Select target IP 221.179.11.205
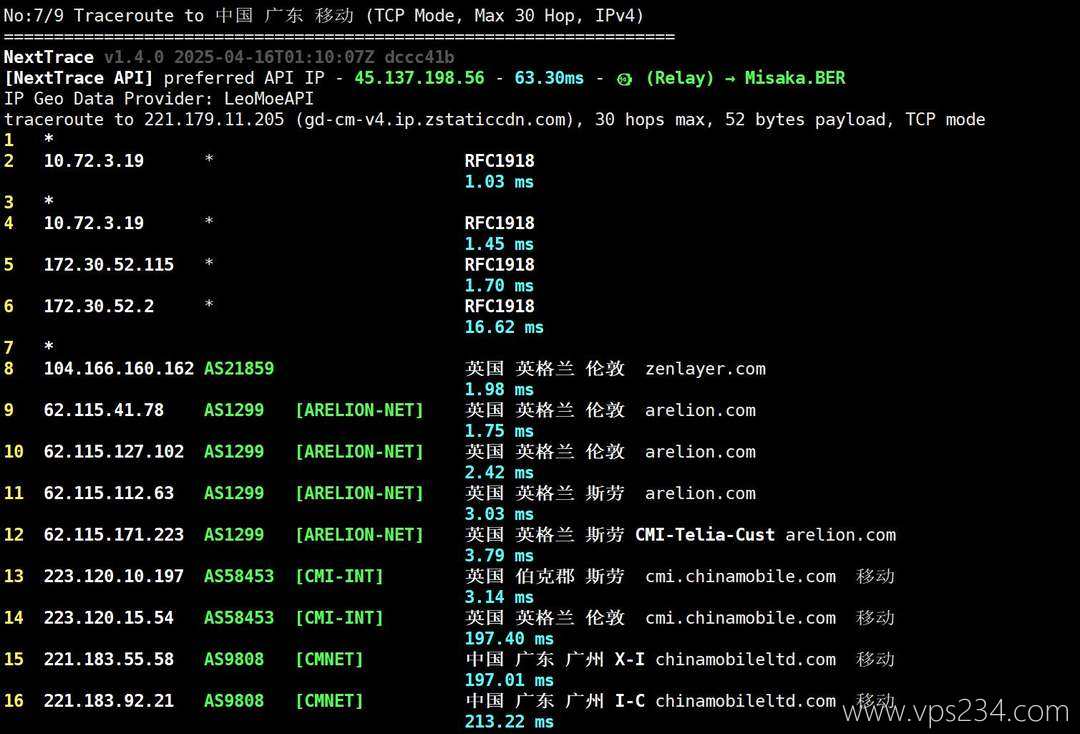The image size is (1080, 734). 214,120
